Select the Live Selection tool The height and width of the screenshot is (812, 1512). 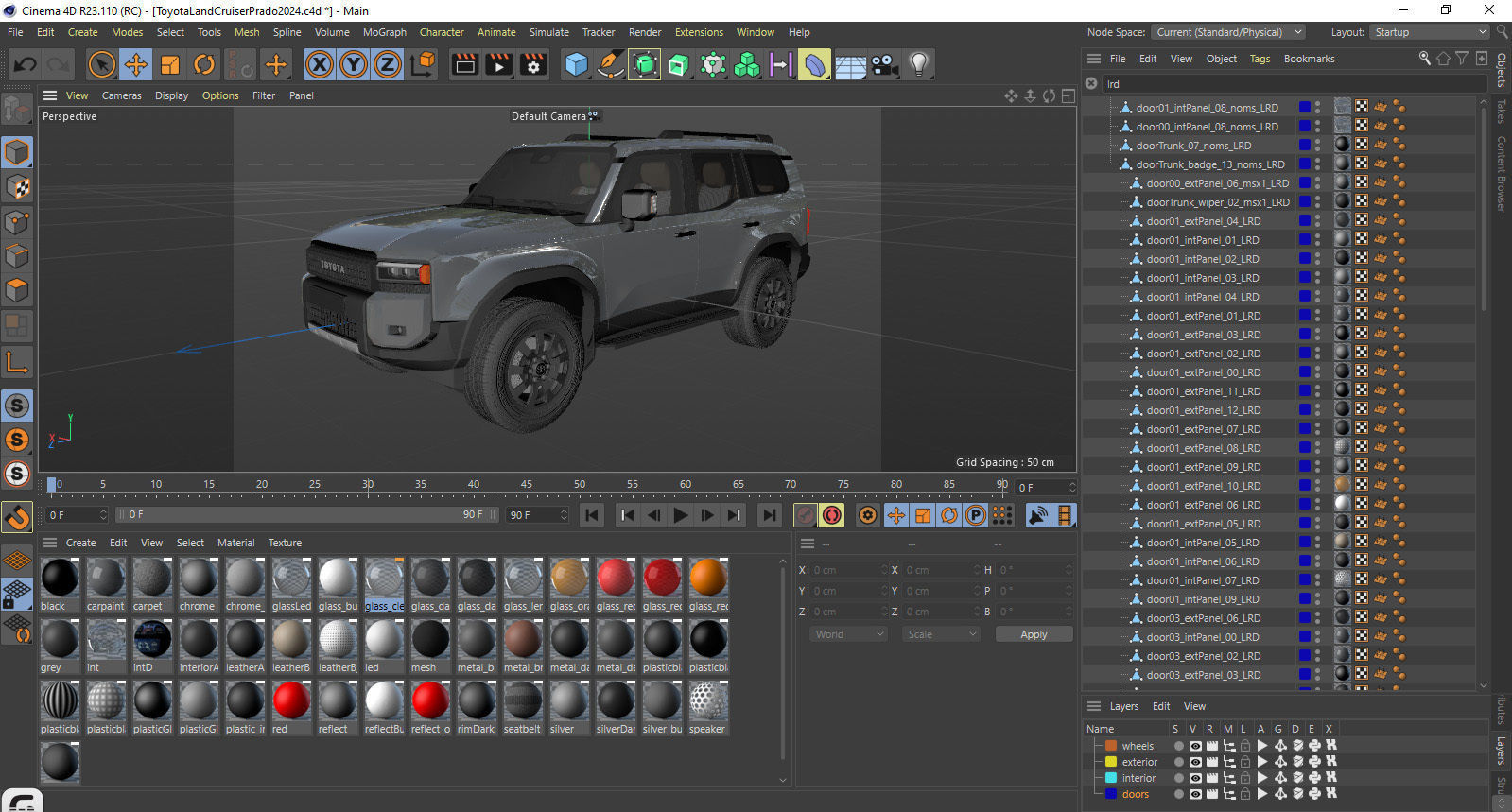[x=101, y=64]
